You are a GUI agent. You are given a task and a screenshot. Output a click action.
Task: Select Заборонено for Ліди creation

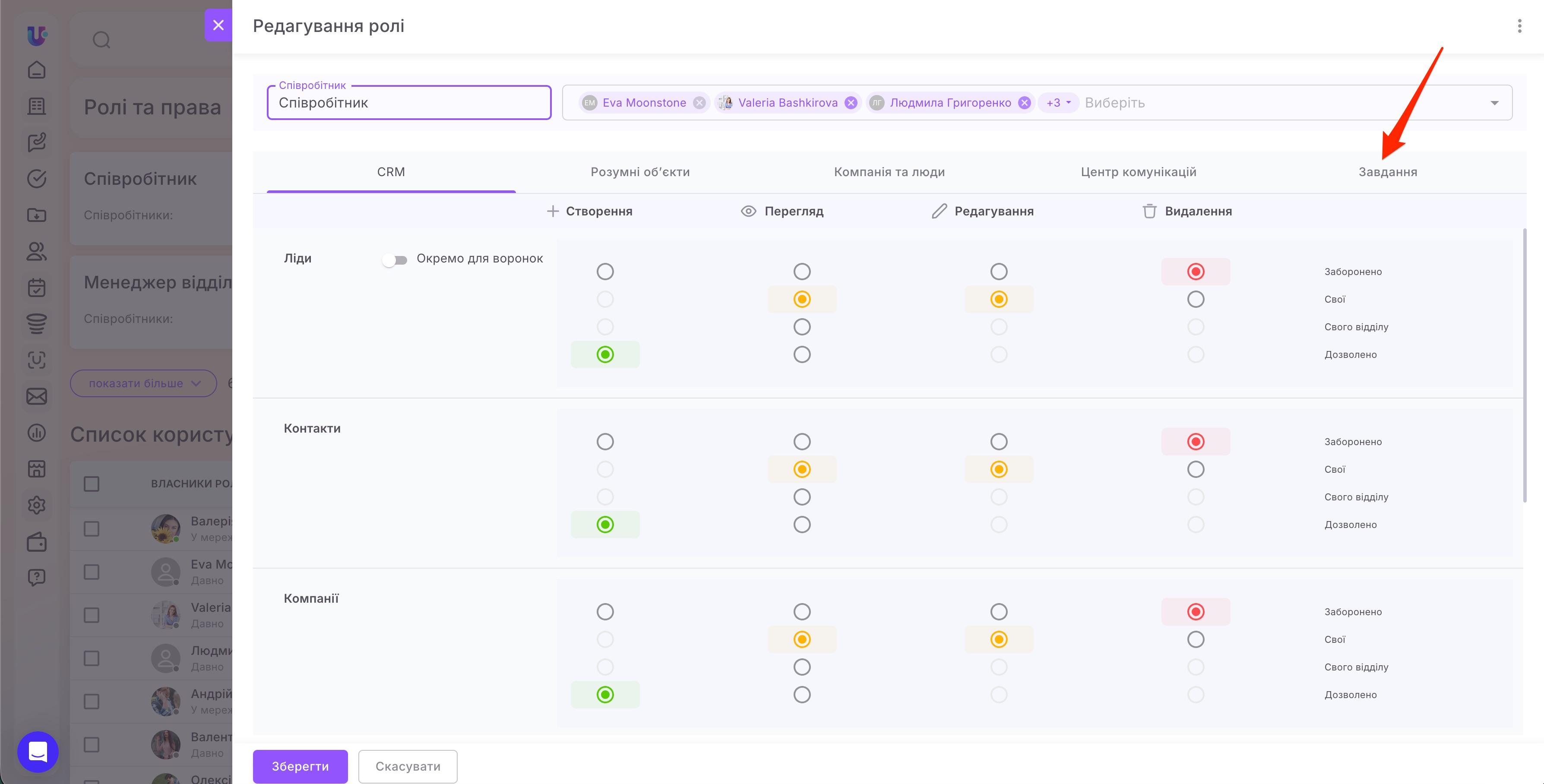tap(605, 272)
